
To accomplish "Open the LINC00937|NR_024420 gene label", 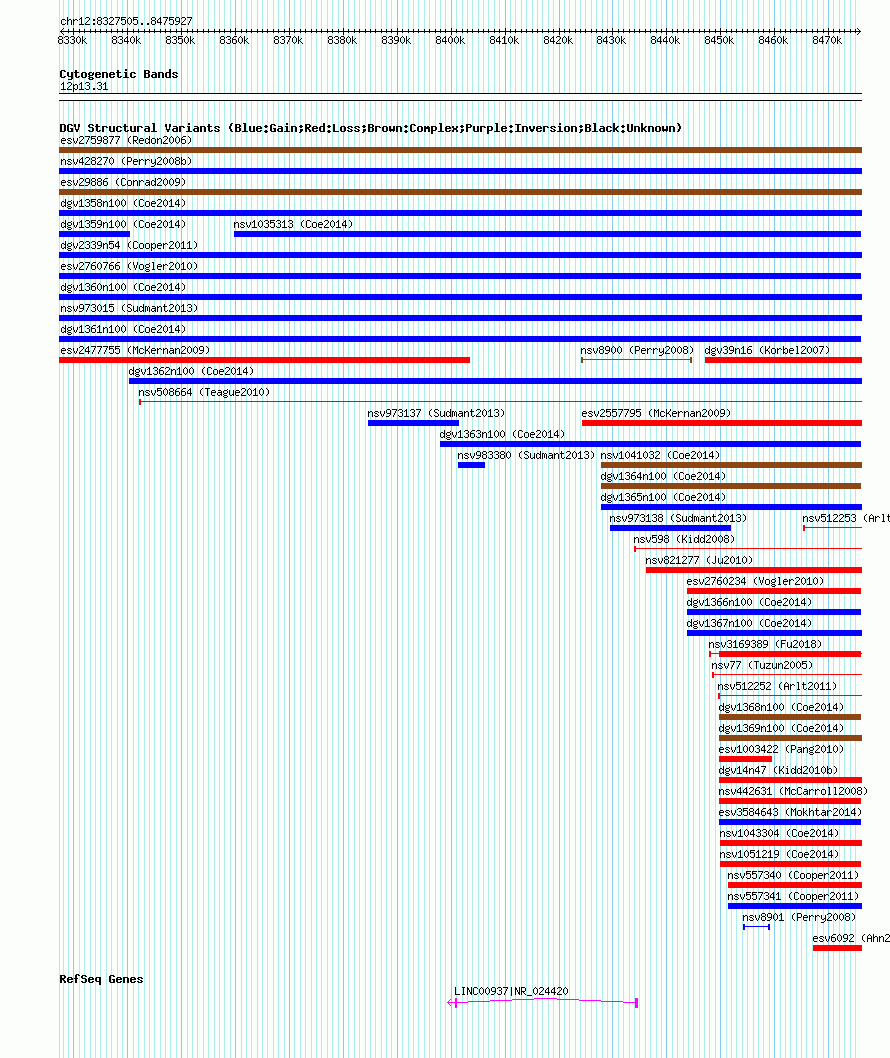I will click(x=511, y=991).
